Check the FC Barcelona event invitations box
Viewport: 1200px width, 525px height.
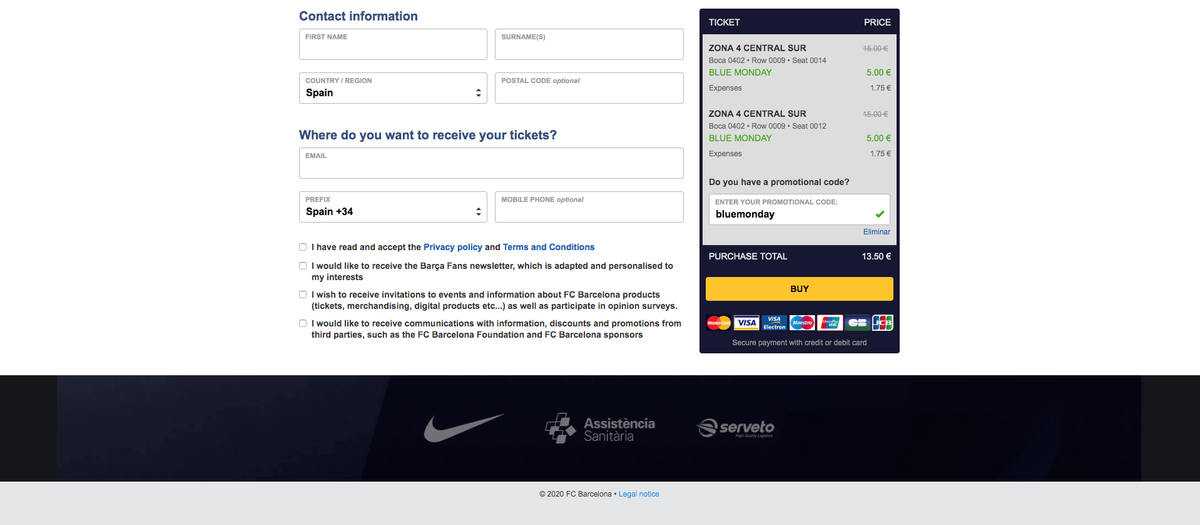pos(303,295)
